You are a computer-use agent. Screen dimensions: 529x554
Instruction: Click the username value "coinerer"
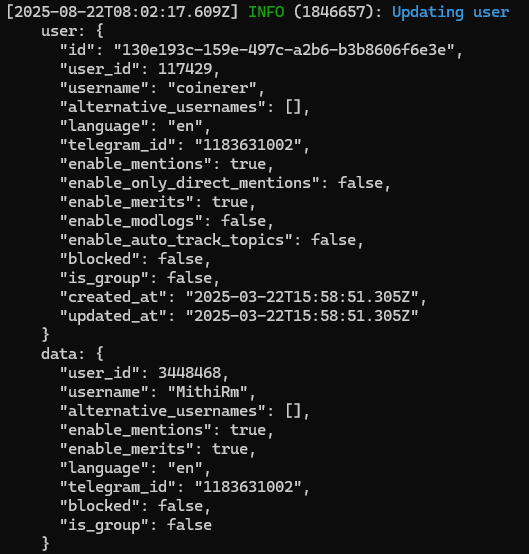[212, 88]
